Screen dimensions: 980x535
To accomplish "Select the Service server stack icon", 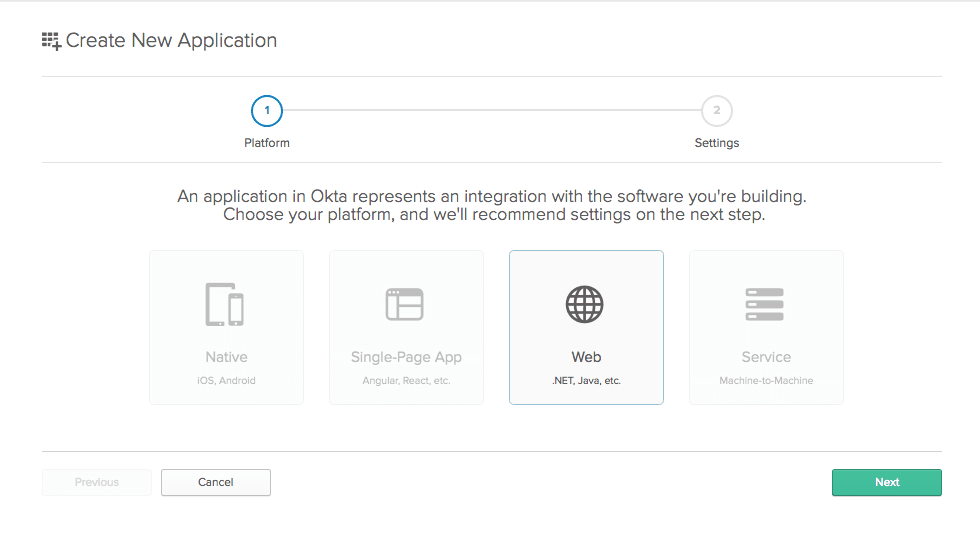I will click(764, 304).
